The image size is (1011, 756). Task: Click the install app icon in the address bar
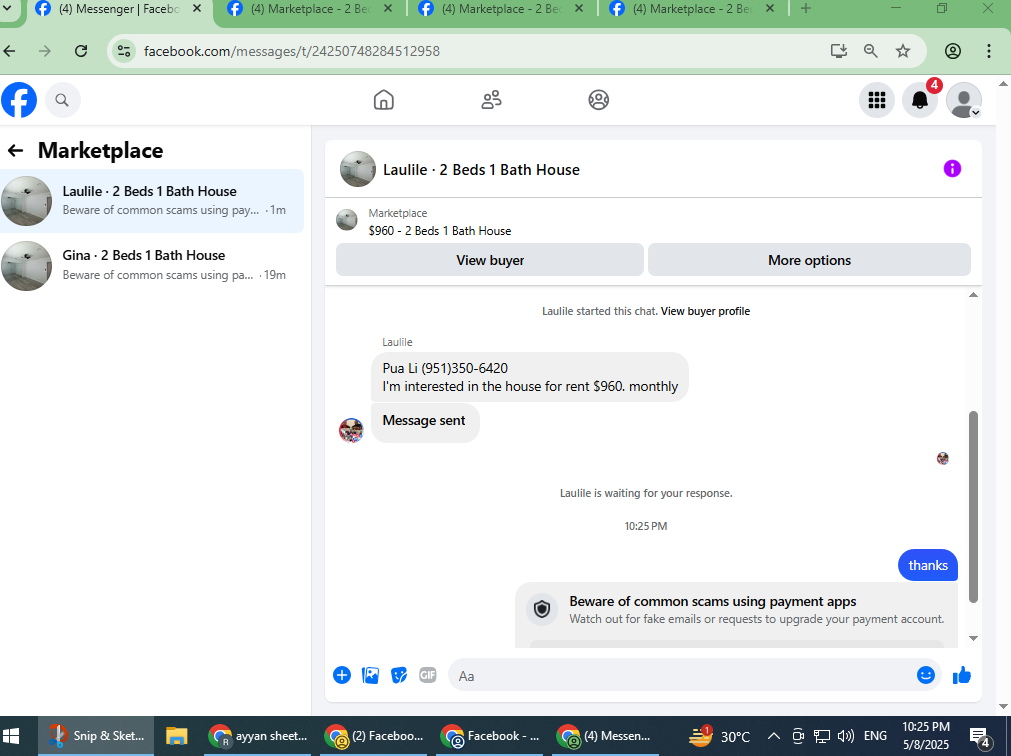[838, 51]
